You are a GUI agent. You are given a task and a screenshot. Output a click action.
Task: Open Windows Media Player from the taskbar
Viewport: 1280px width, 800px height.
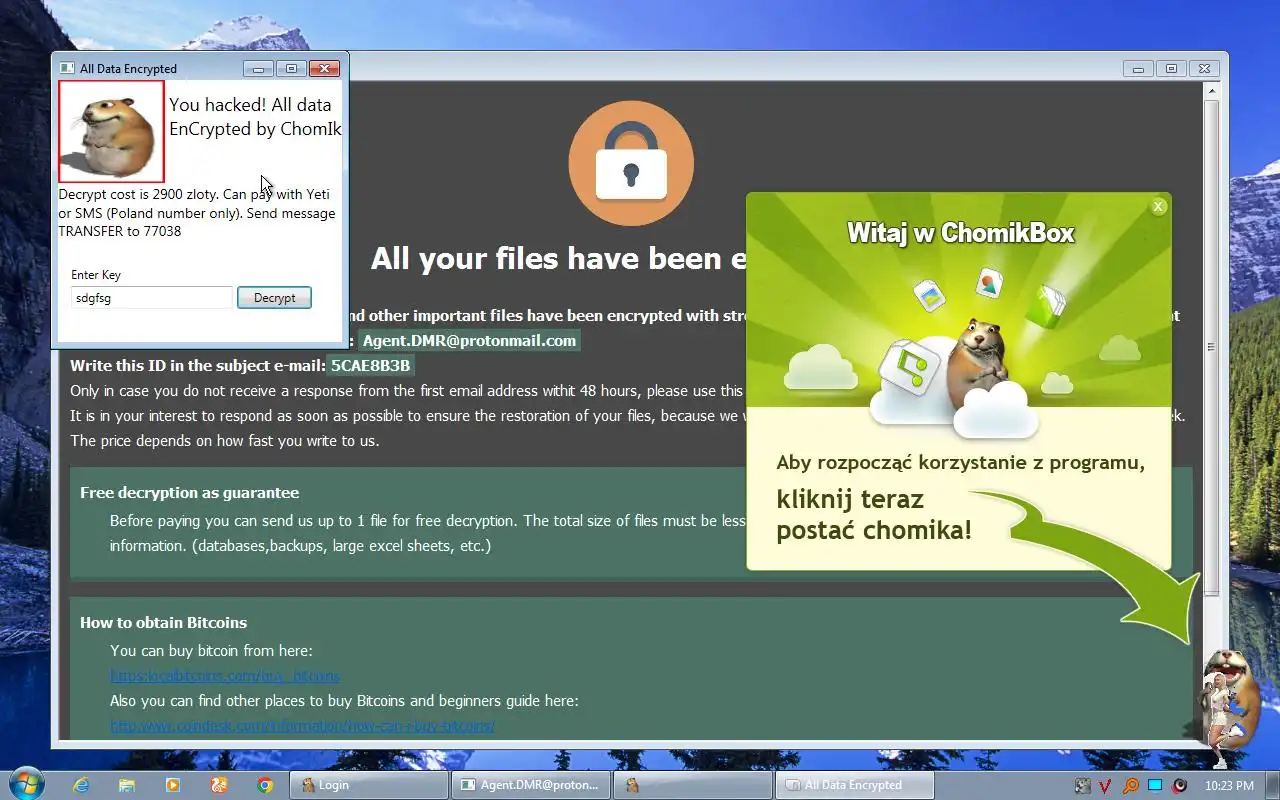(x=173, y=785)
